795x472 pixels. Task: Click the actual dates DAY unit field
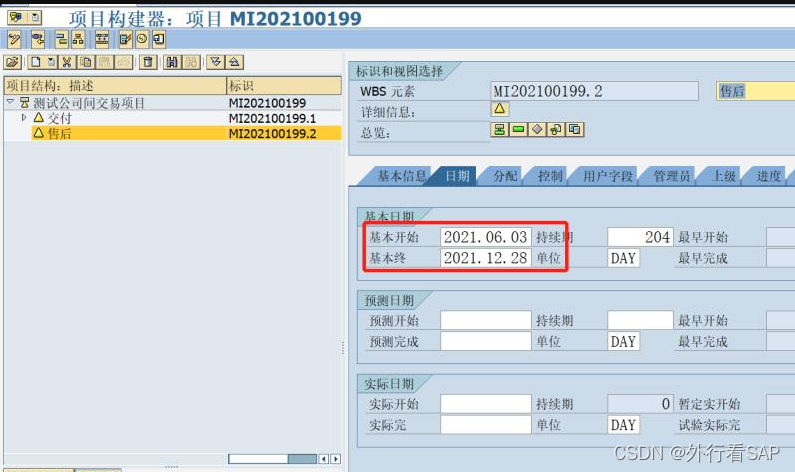(x=624, y=425)
